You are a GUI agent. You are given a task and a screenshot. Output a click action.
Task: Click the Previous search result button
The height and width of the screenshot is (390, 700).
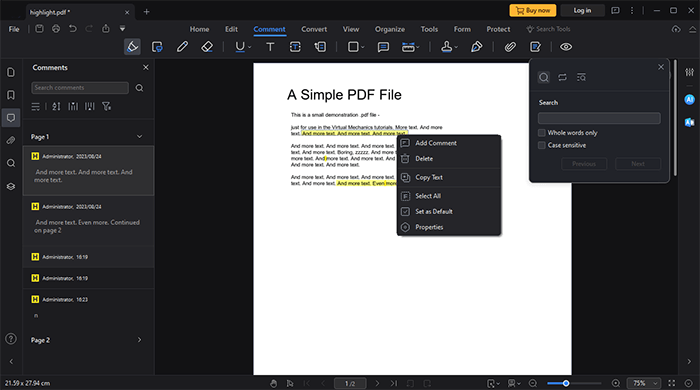click(584, 164)
